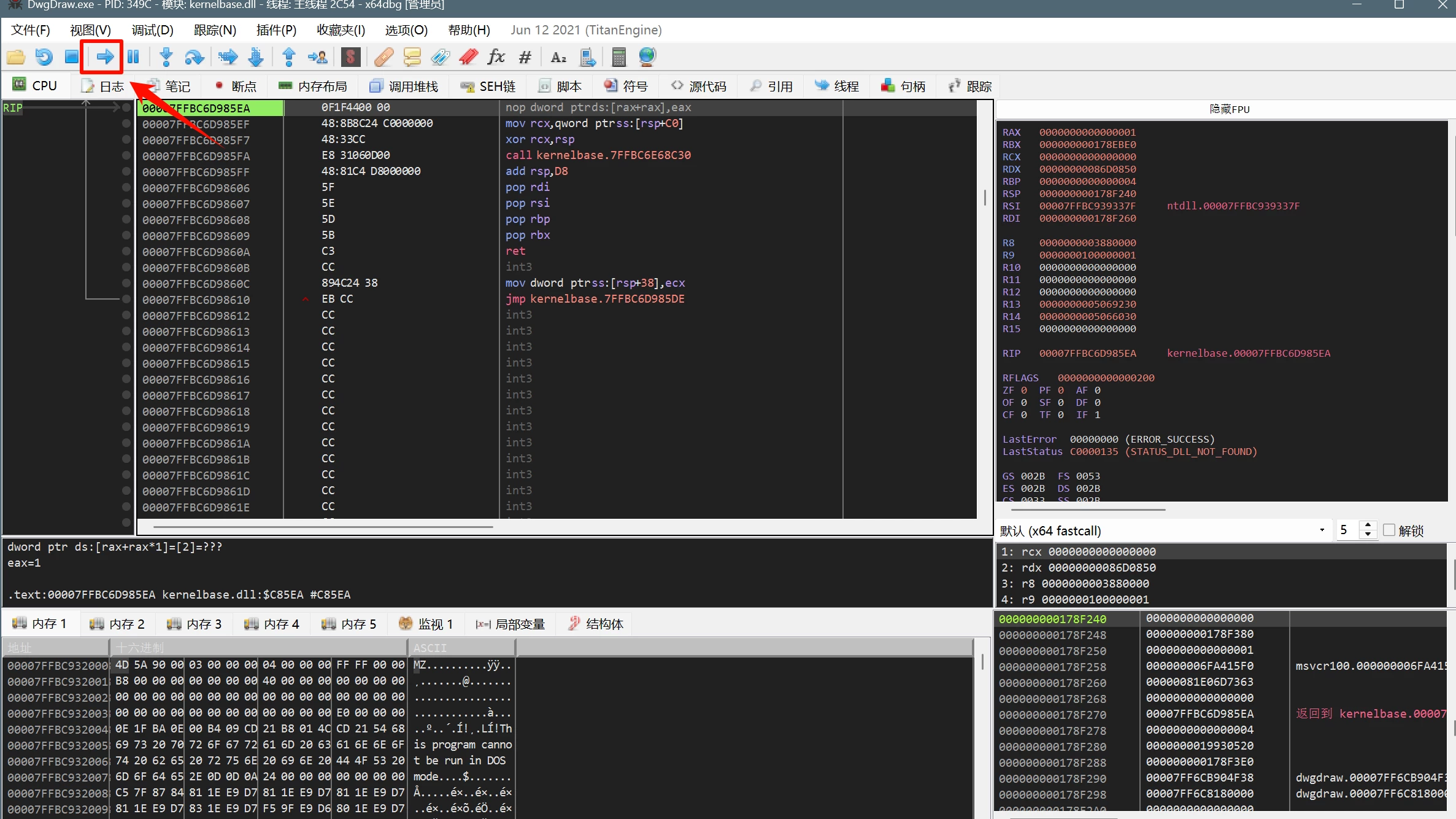Restart debugging with the restart icon
This screenshot has height=819, width=1456.
coord(44,57)
